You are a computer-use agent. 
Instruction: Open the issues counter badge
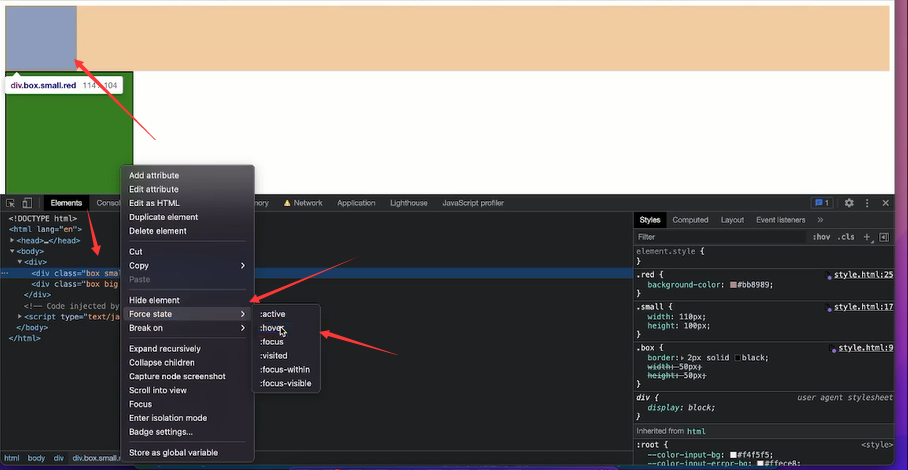click(822, 203)
